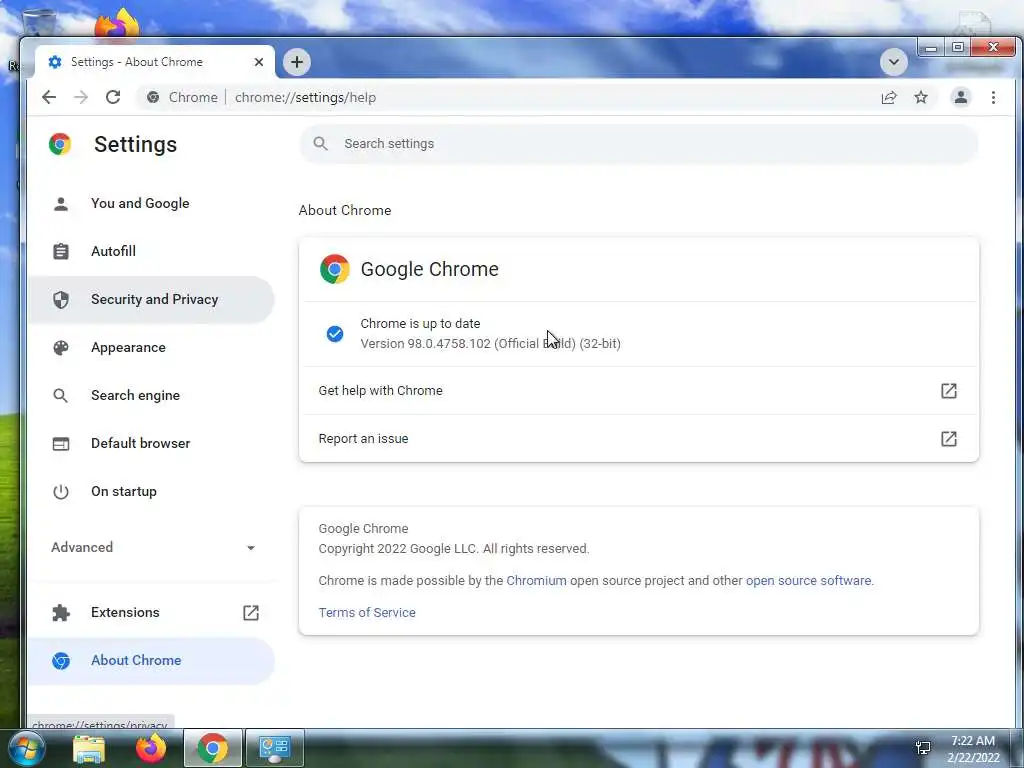Open You and Google settings
1024x768 pixels.
click(x=151, y=203)
